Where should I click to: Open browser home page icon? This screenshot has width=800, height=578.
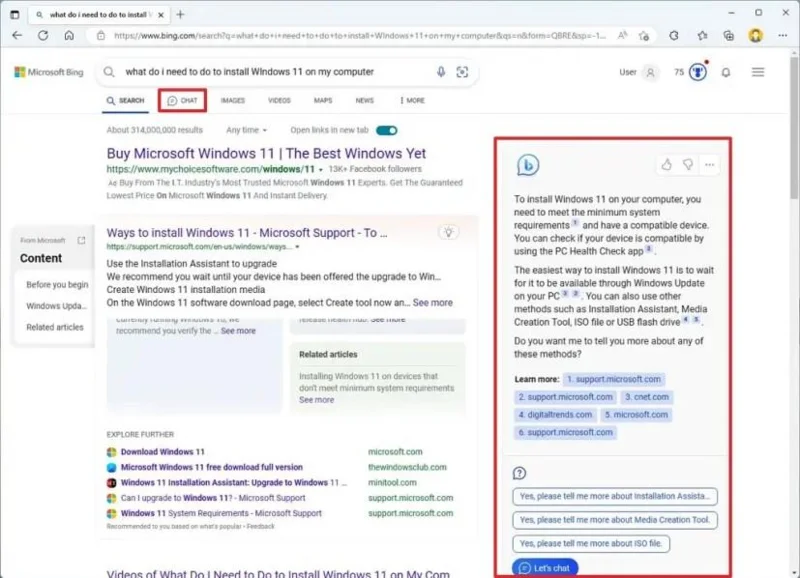[x=69, y=35]
